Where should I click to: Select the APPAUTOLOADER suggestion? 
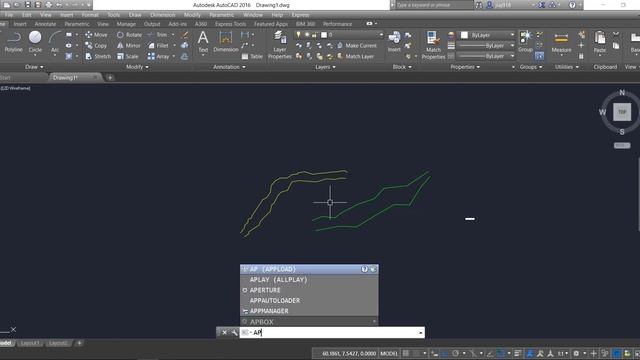[x=309, y=300]
